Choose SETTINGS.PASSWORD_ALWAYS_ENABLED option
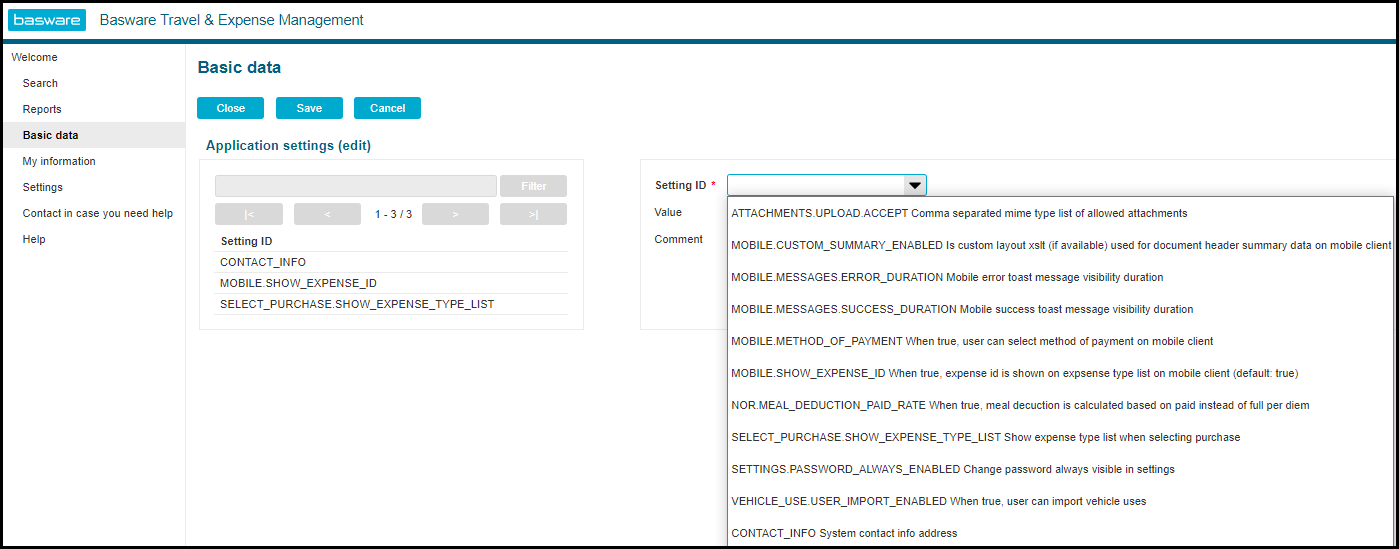 (x=952, y=469)
